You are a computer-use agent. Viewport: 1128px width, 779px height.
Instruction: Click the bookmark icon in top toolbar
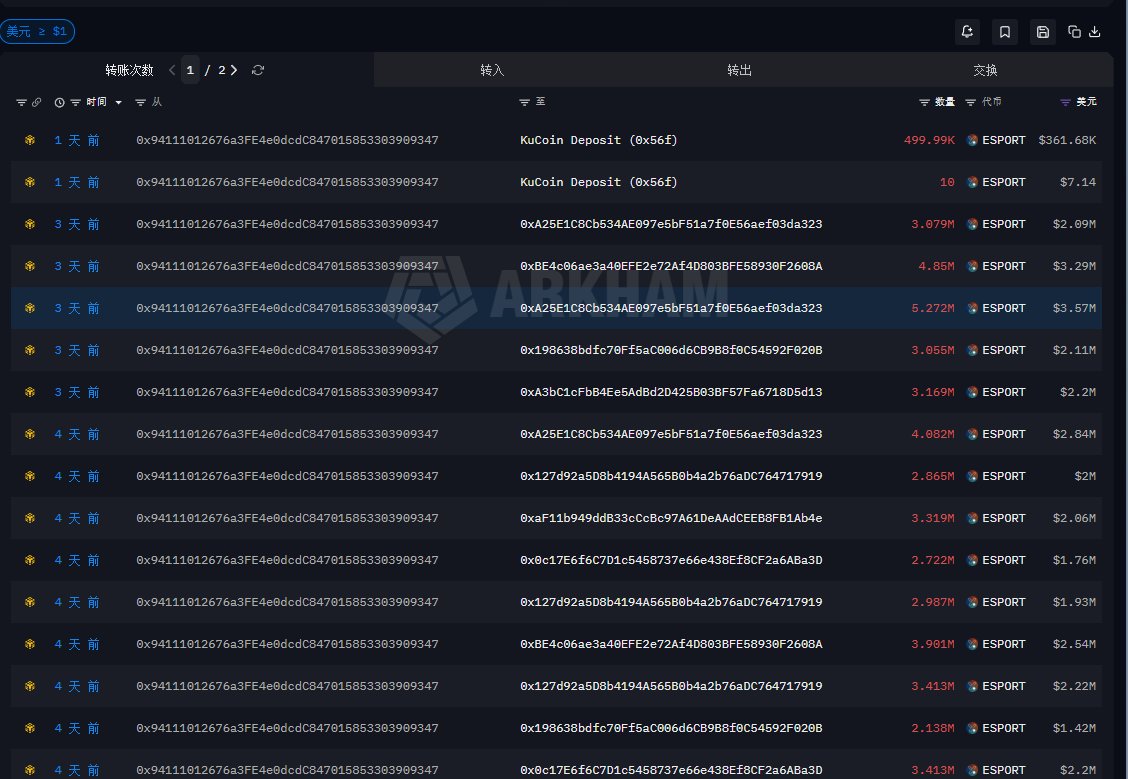1005,32
